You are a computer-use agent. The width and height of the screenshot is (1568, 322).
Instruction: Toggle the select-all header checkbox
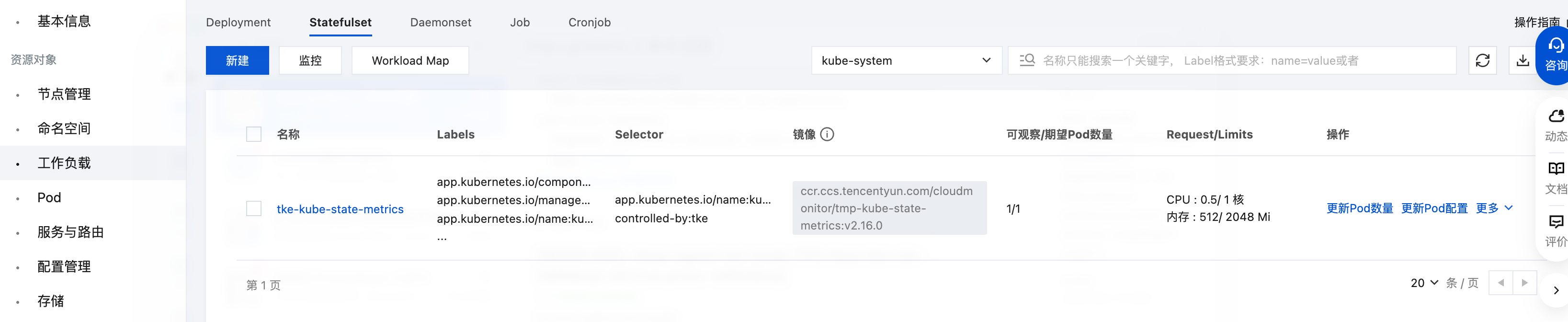(x=254, y=135)
